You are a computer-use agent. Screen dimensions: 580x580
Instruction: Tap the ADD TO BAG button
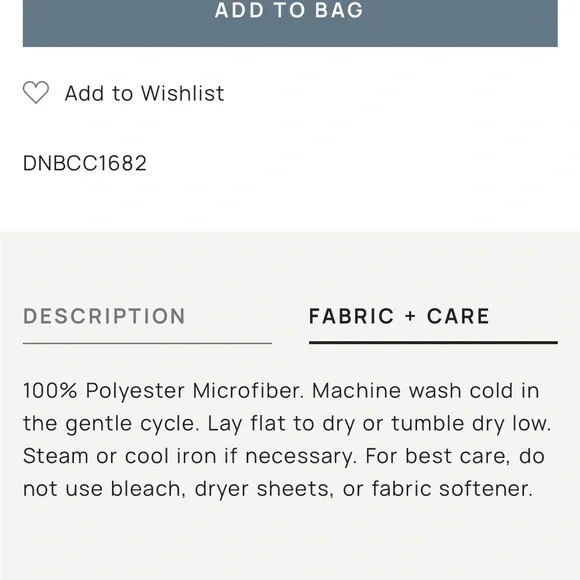coord(290,23)
